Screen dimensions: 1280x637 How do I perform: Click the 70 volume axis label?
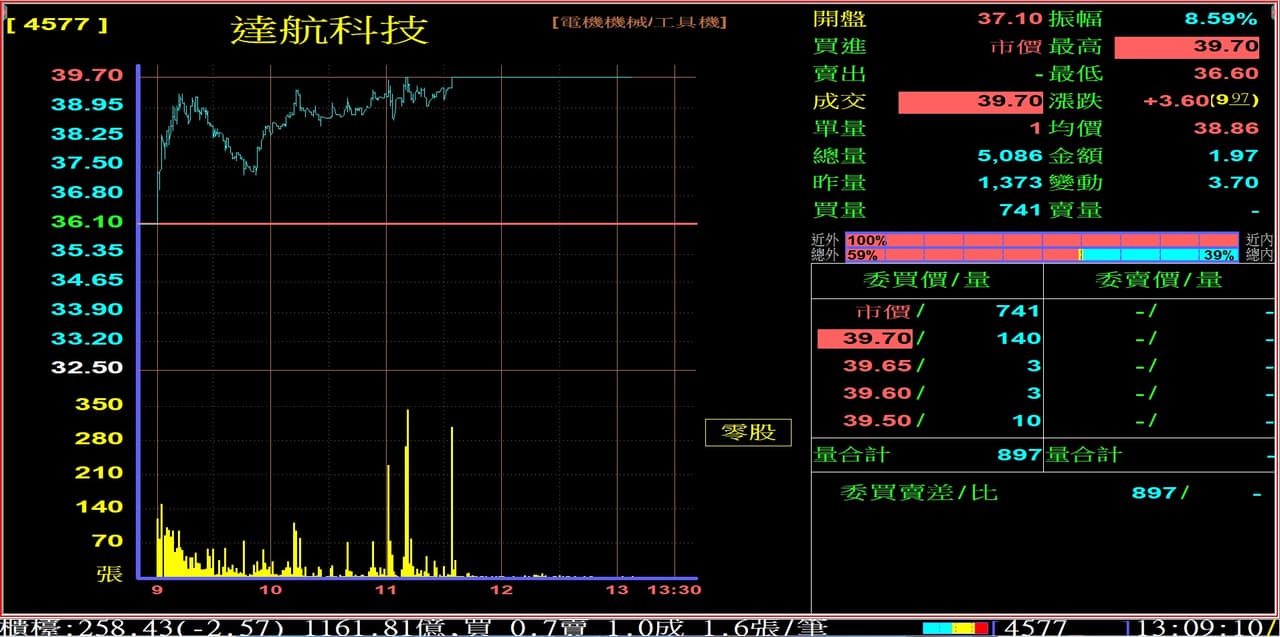[x=107, y=541]
